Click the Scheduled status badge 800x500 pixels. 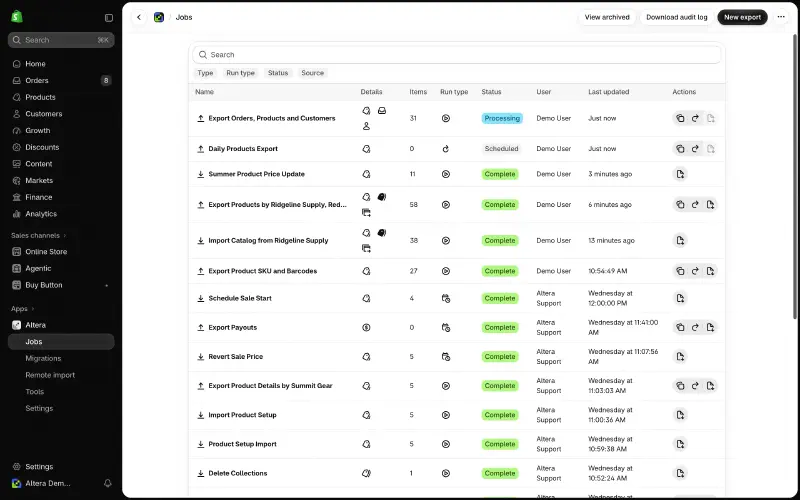click(x=501, y=149)
